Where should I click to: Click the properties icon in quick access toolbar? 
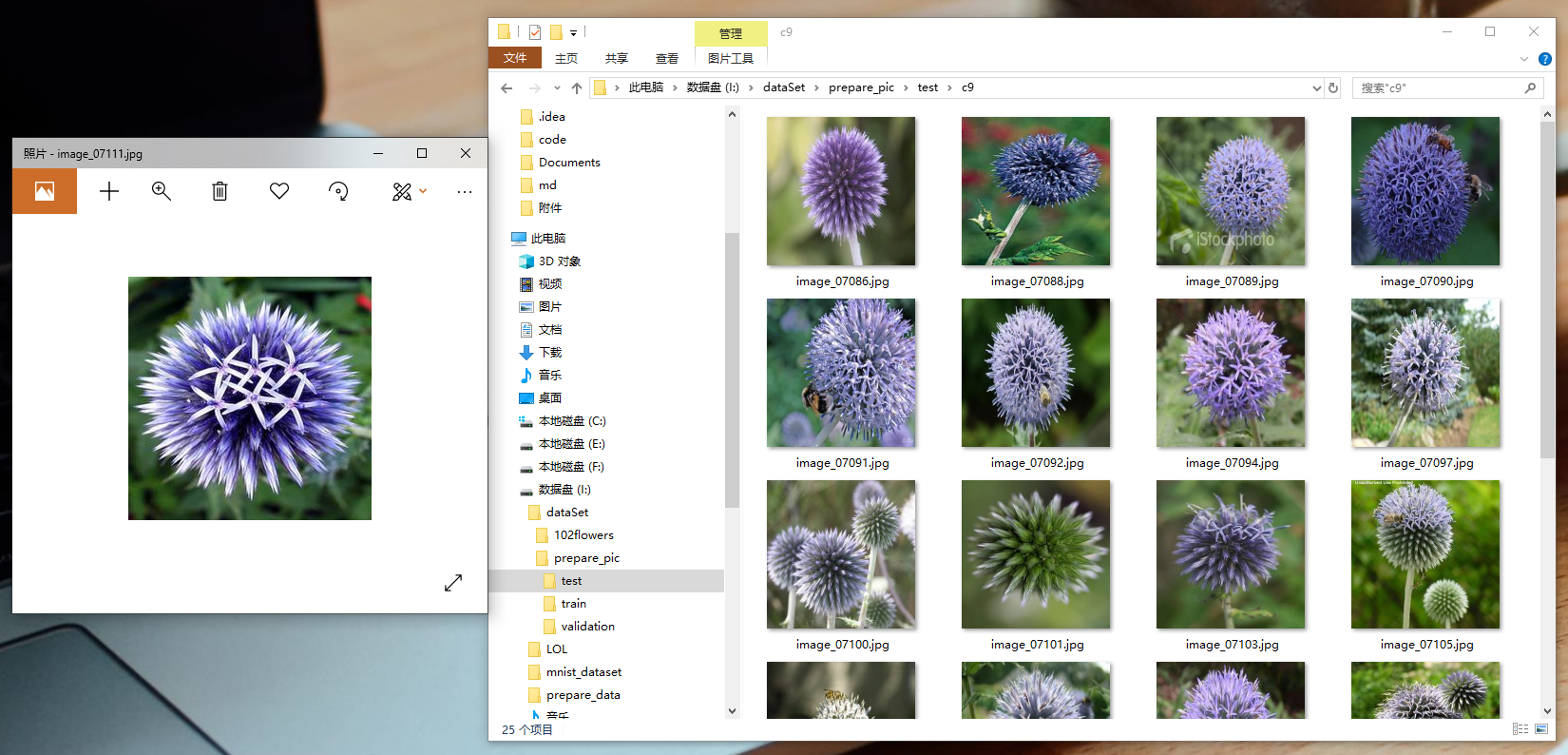click(x=535, y=32)
